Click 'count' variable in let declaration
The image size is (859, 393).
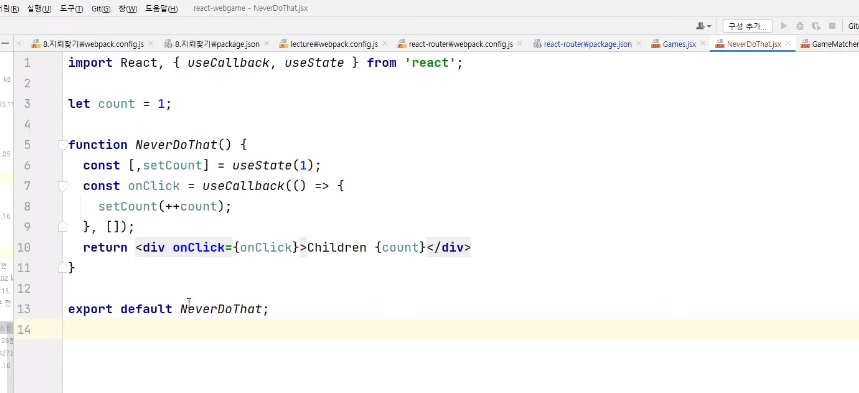[116, 104]
